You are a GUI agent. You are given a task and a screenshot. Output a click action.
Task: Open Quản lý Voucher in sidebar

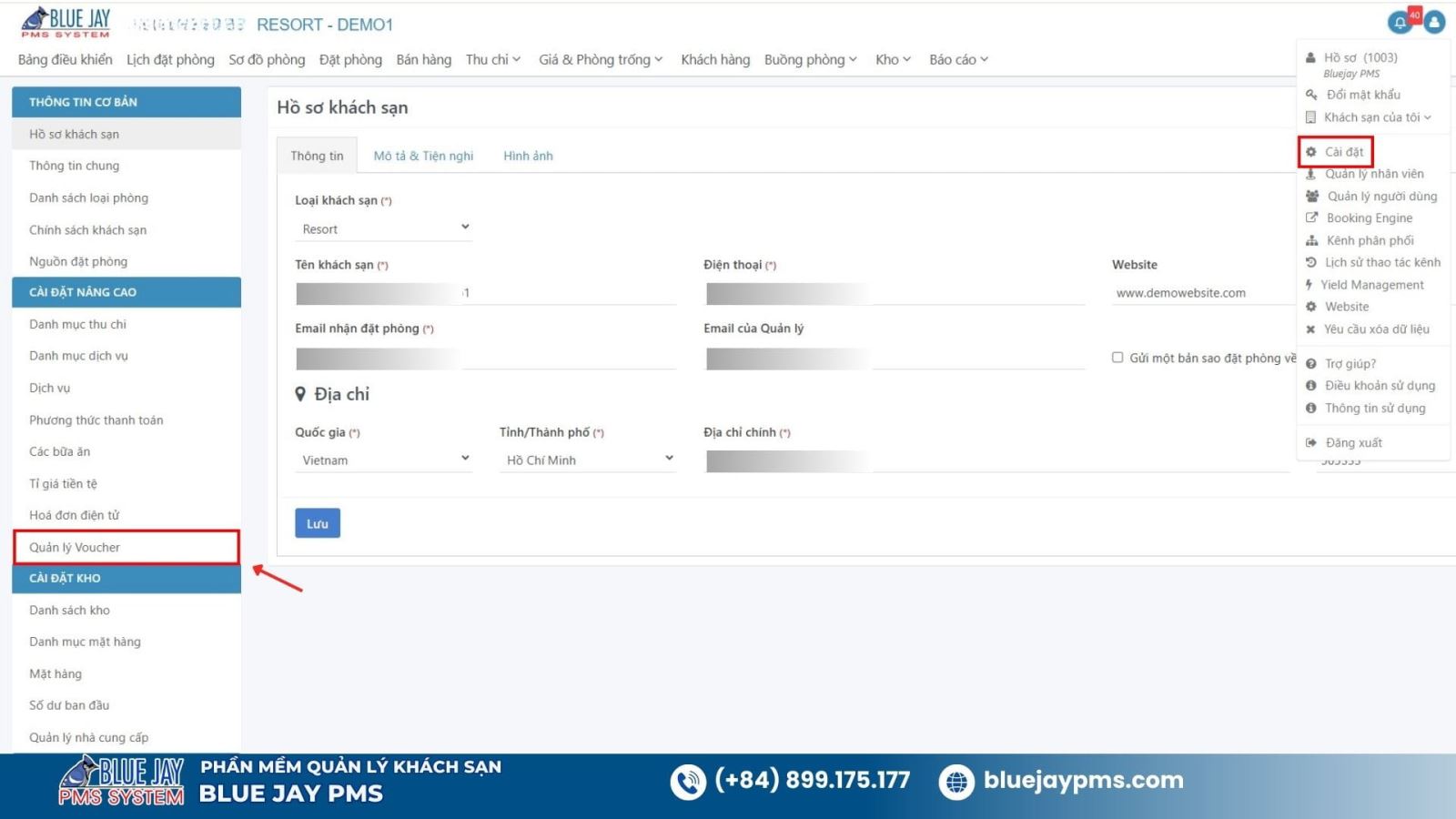coord(75,547)
